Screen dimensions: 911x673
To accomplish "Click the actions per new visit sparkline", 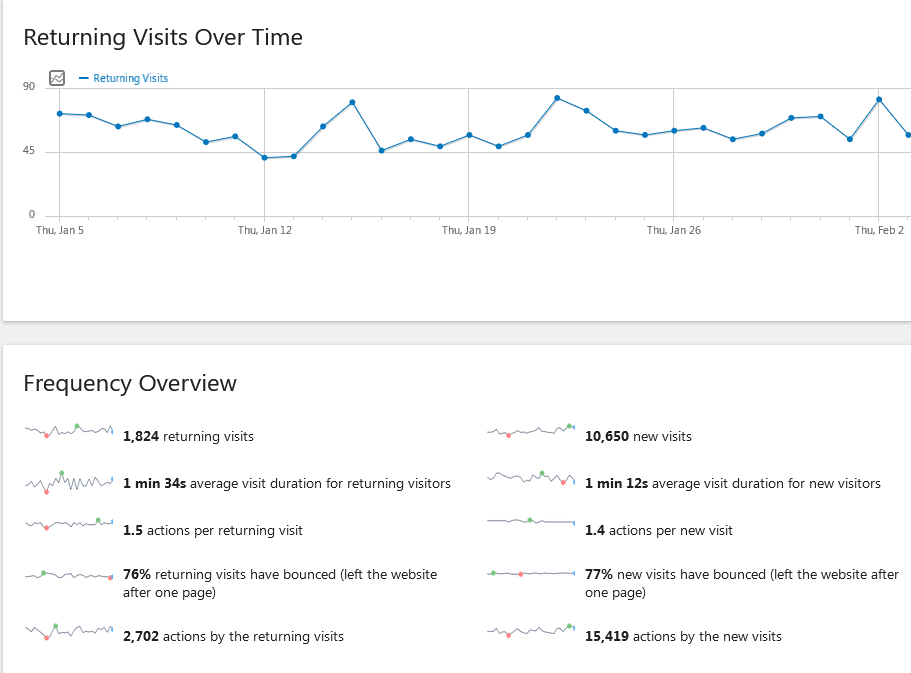I will 531,521.
